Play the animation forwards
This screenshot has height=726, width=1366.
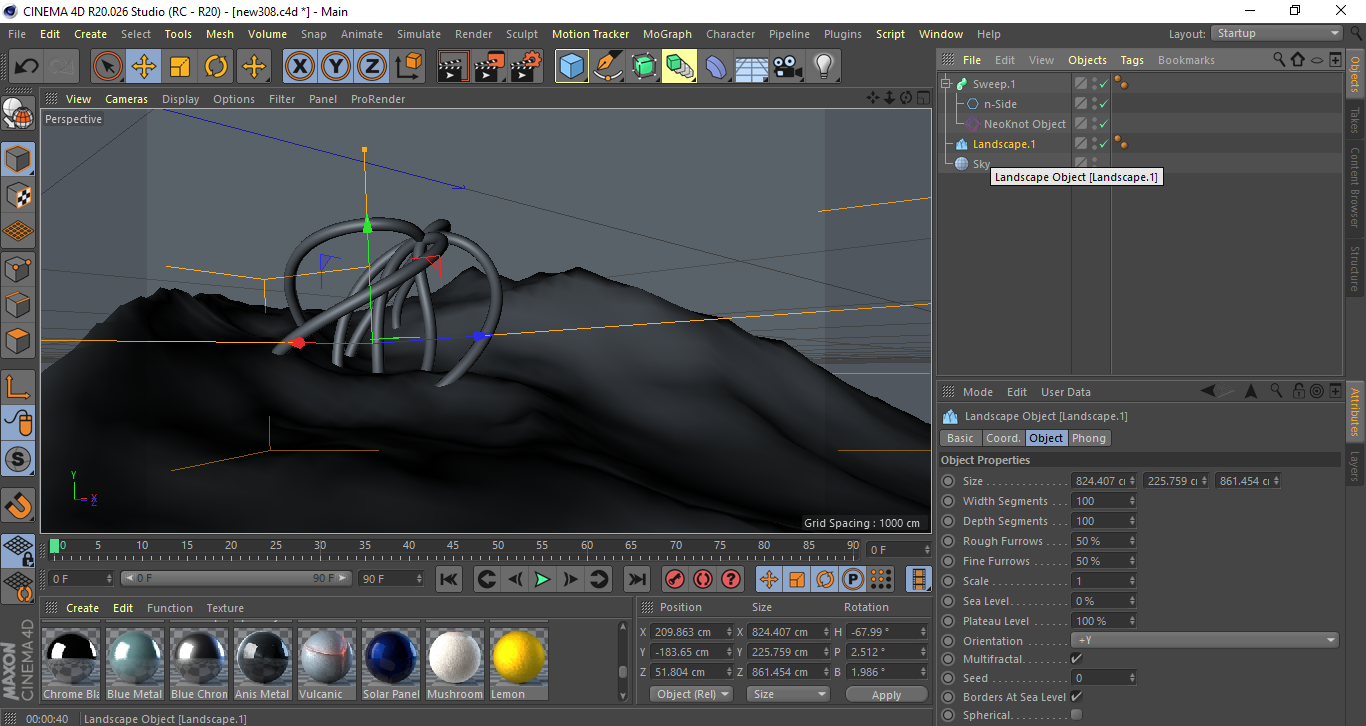point(542,579)
